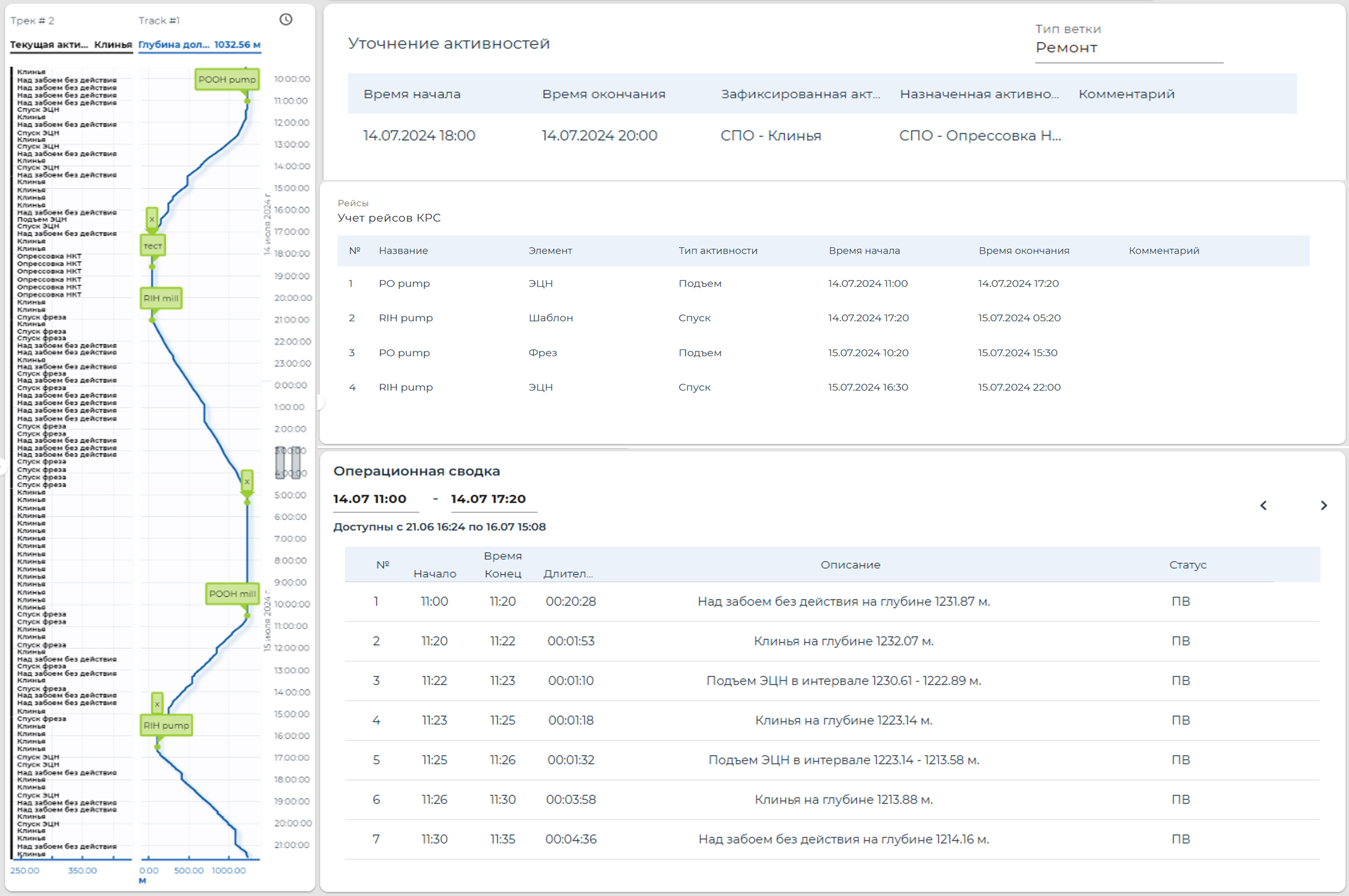Screen dimensions: 1349x896
Task: Click the 'Начало' summary column header
Action: [x=435, y=574]
